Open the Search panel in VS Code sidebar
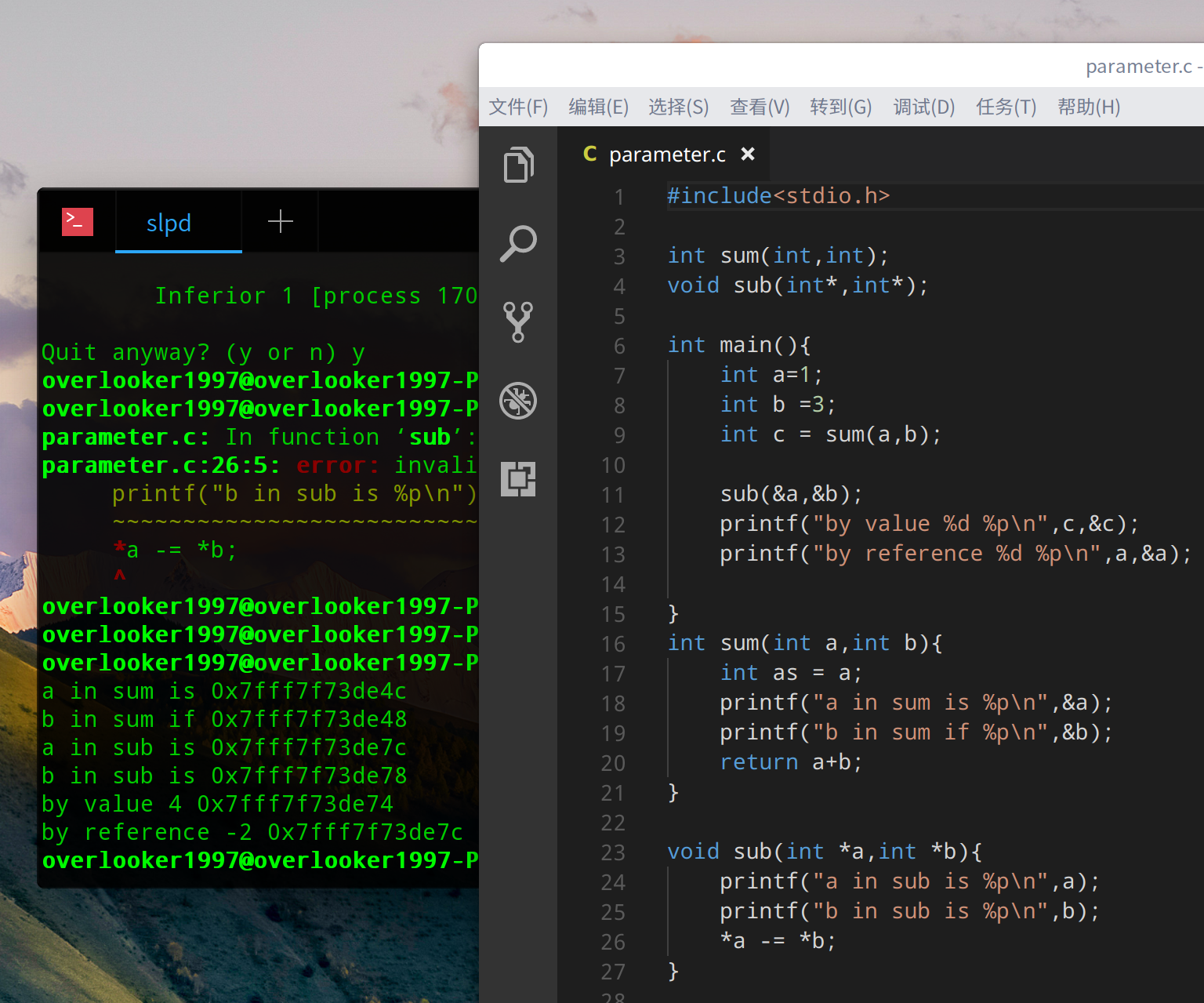Screen dimensions: 1204x1003 coord(518,243)
